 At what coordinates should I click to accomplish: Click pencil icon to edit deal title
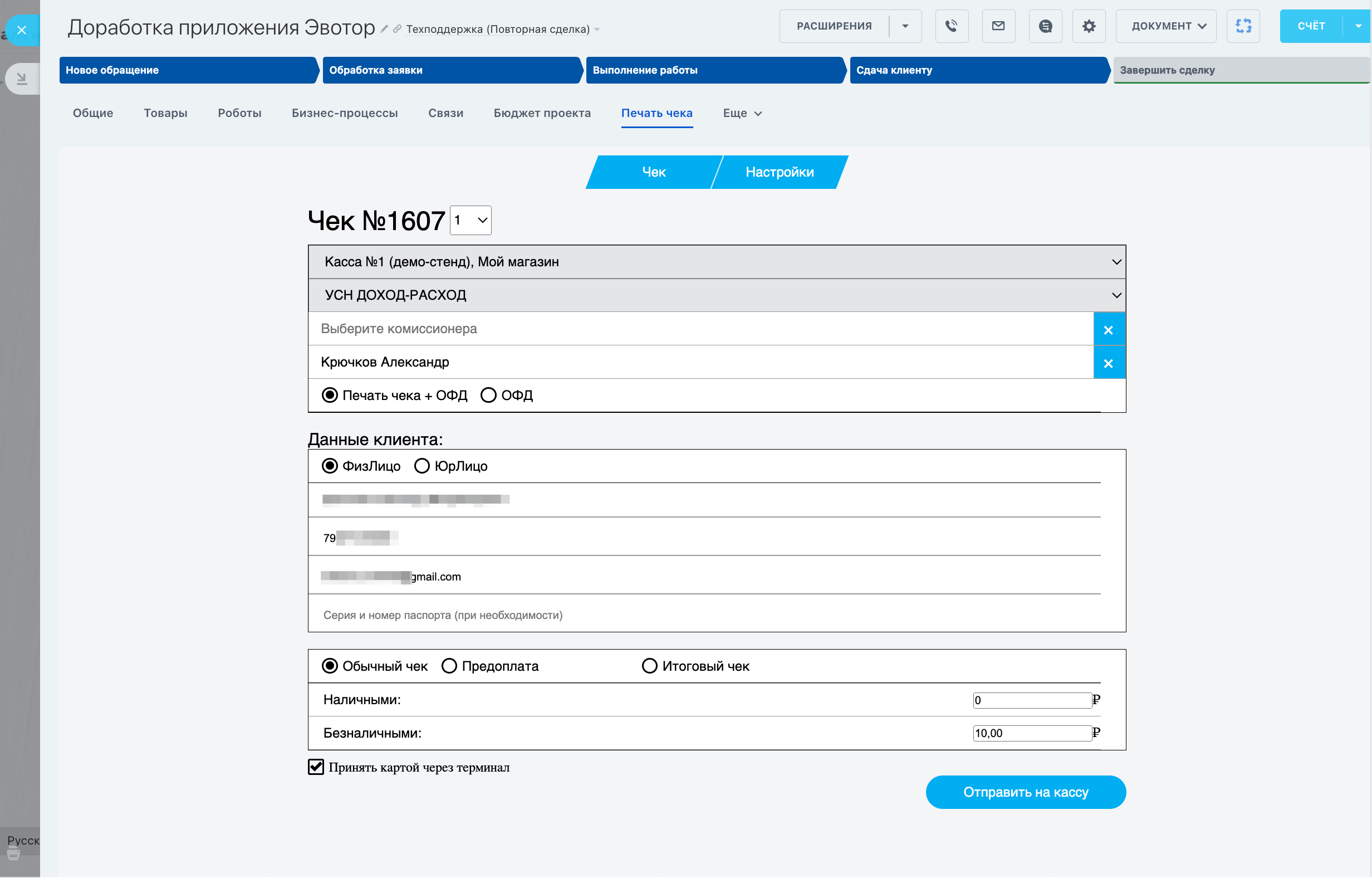coord(384,29)
